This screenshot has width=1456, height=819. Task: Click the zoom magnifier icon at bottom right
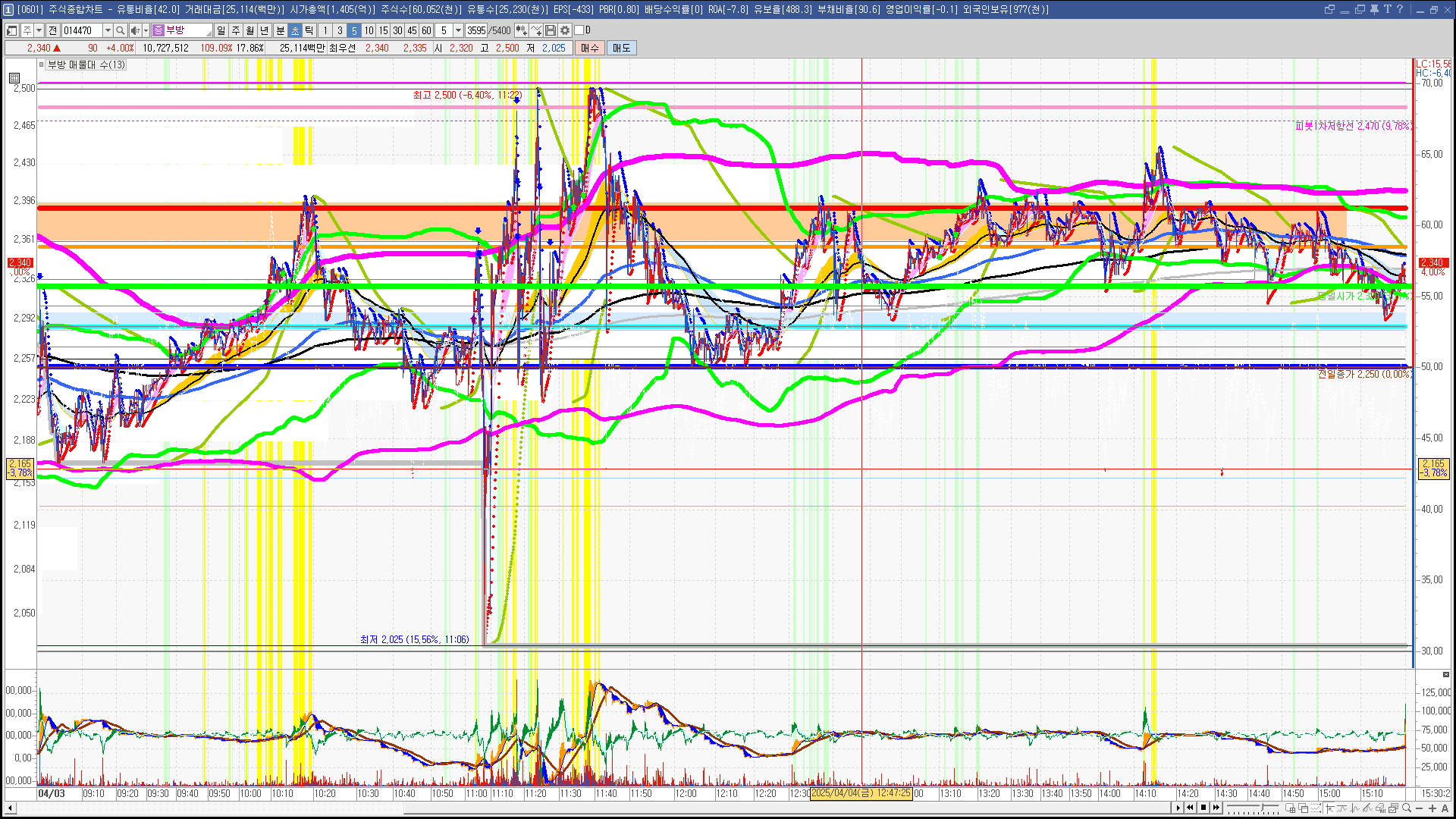(x=1407, y=808)
